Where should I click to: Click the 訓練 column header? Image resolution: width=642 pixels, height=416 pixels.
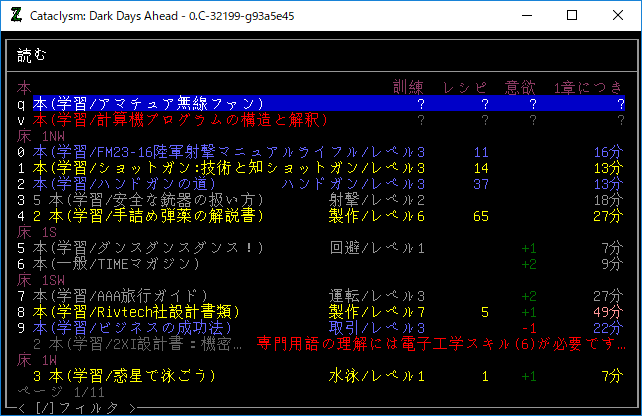(408, 88)
